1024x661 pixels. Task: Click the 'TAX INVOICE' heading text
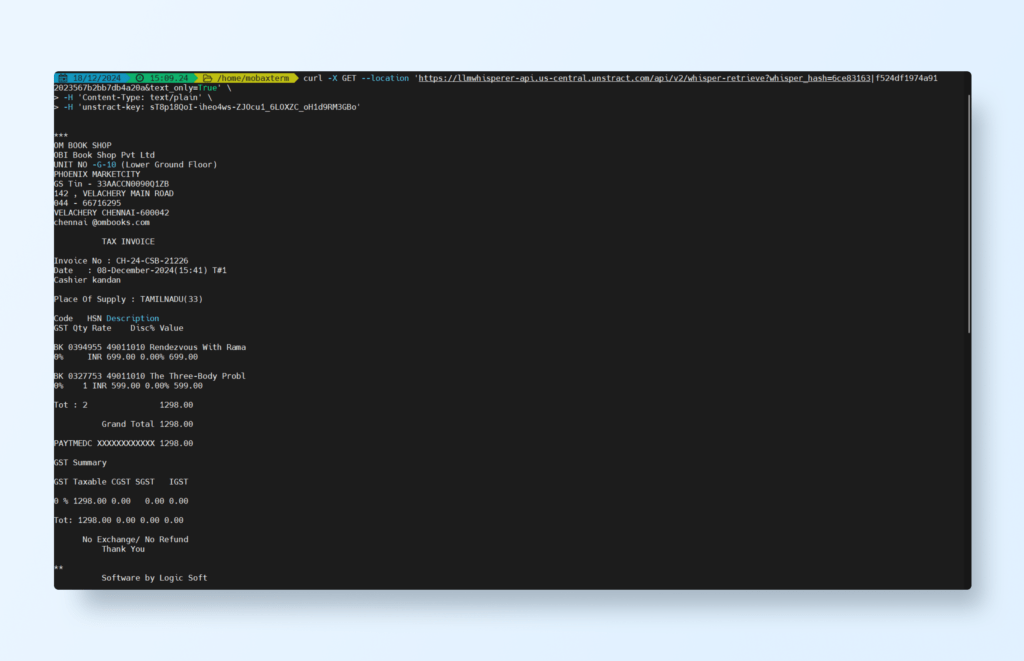(x=128, y=241)
